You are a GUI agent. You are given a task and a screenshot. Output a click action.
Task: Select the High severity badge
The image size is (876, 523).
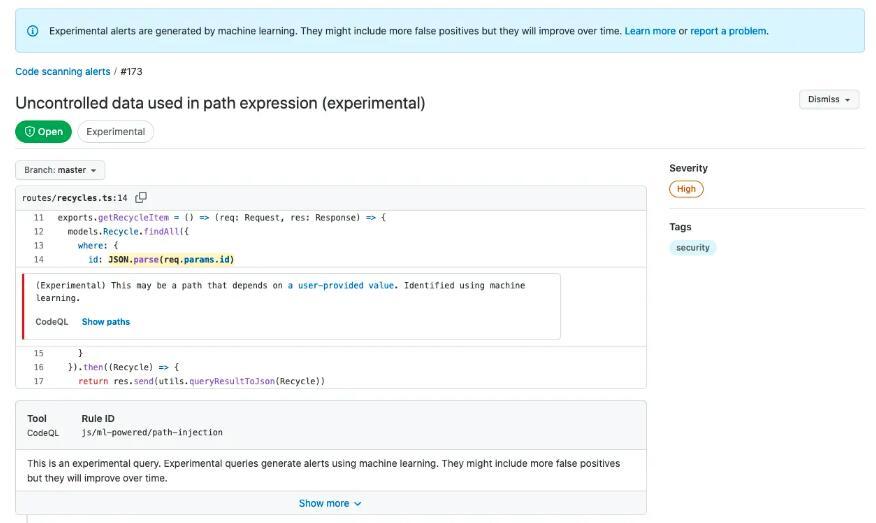[686, 189]
